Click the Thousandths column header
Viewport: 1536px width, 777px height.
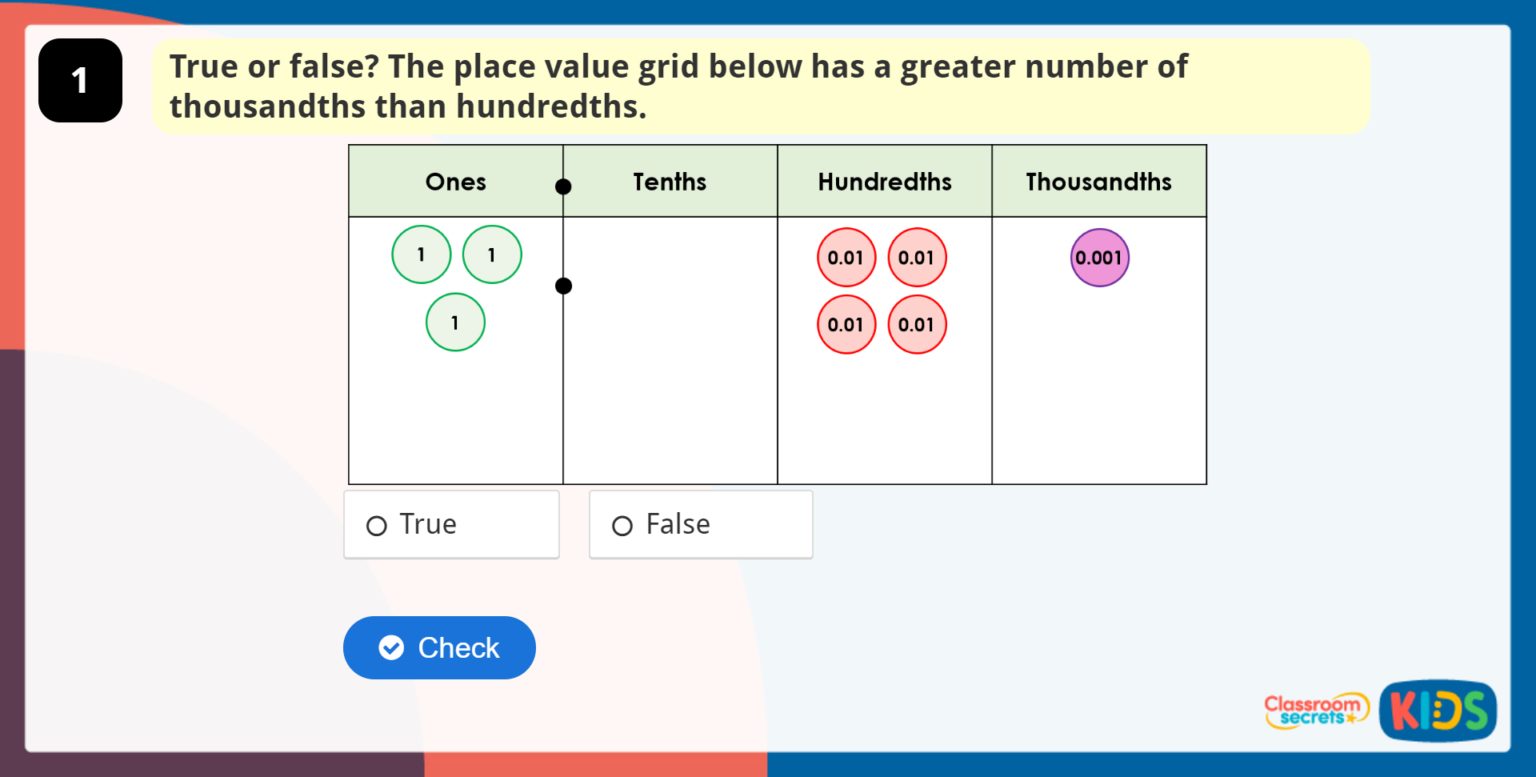point(1099,181)
